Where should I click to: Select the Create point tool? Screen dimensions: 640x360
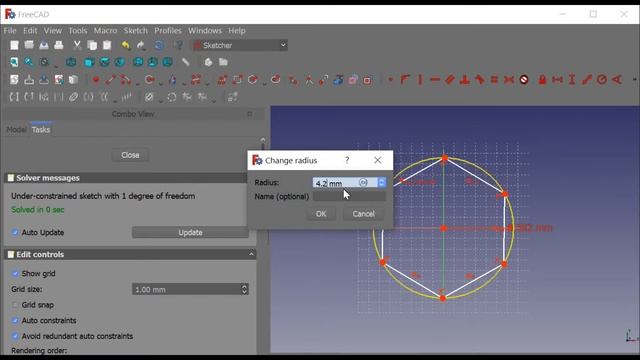tap(96, 80)
